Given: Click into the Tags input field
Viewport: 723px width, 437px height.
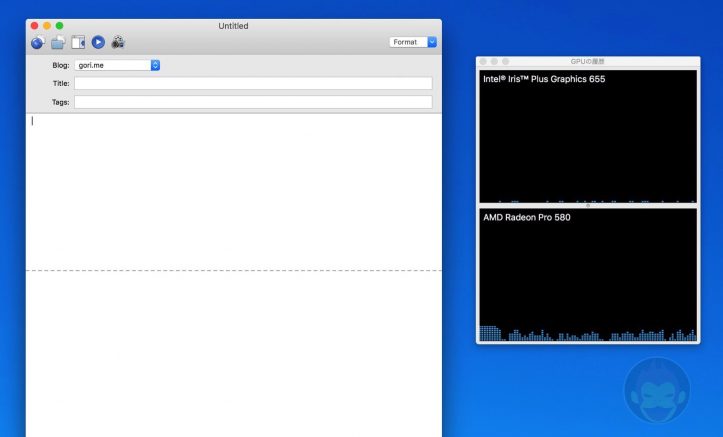Looking at the screenshot, I should (253, 102).
